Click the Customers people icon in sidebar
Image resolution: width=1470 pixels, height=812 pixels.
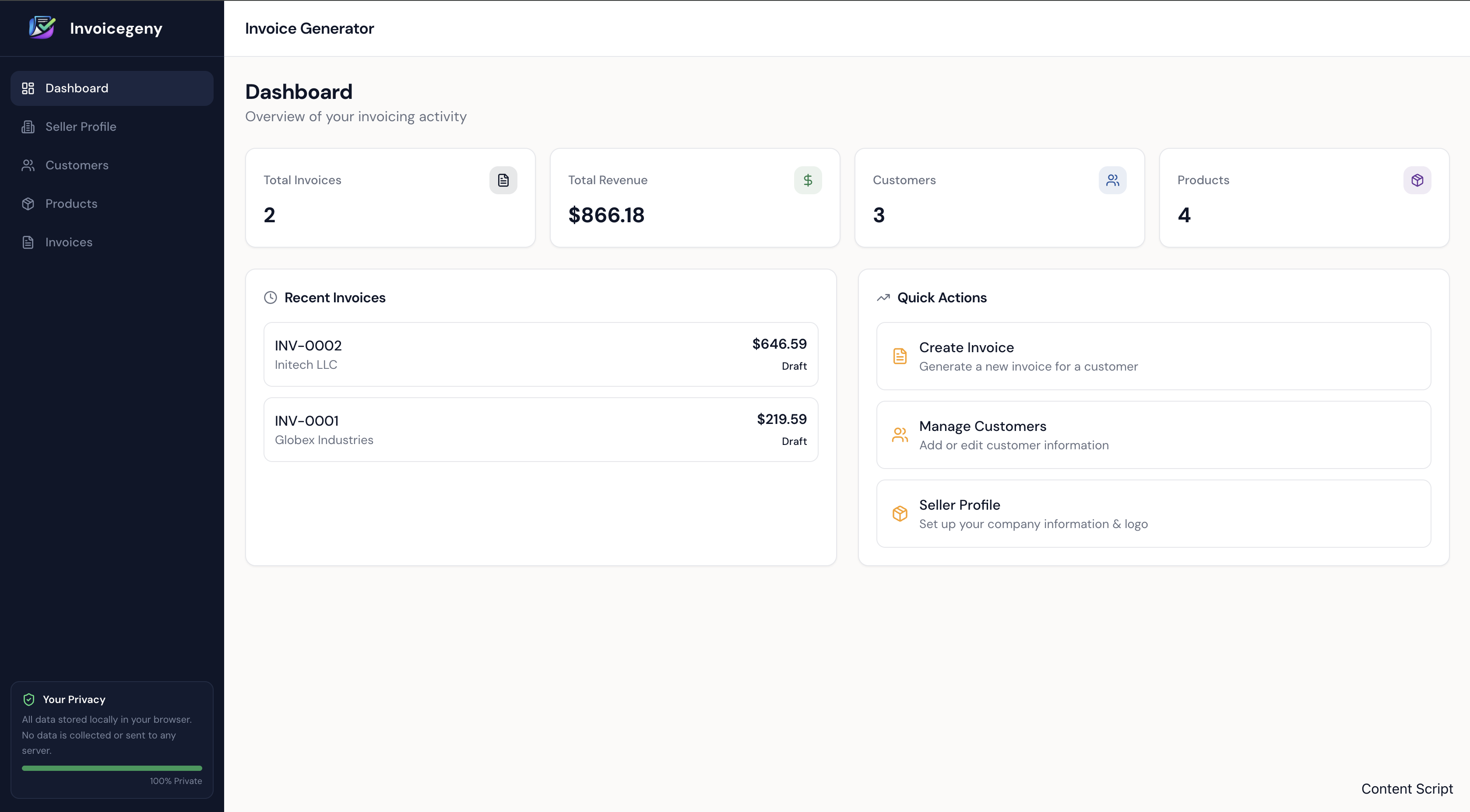coord(28,165)
